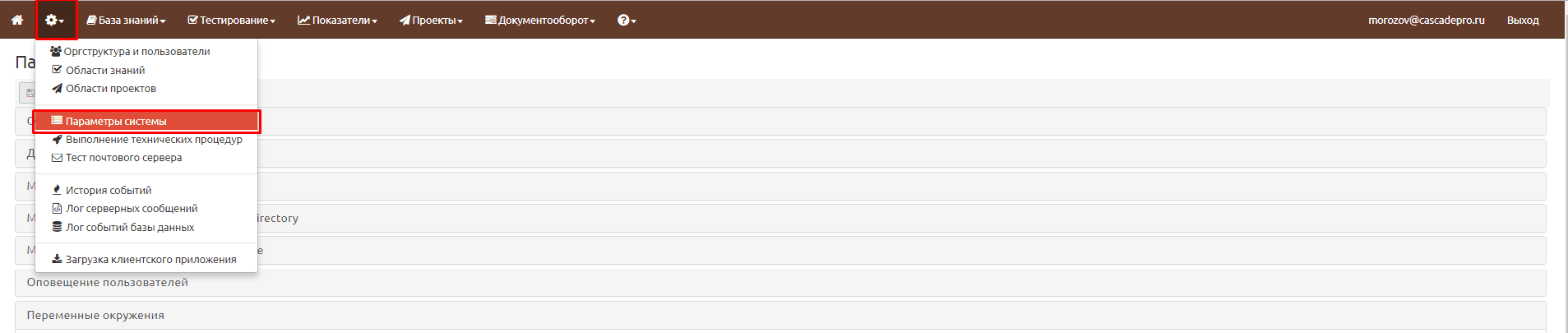Open the help question mark menu
This screenshot has height=333, width=1568.
tap(627, 20)
